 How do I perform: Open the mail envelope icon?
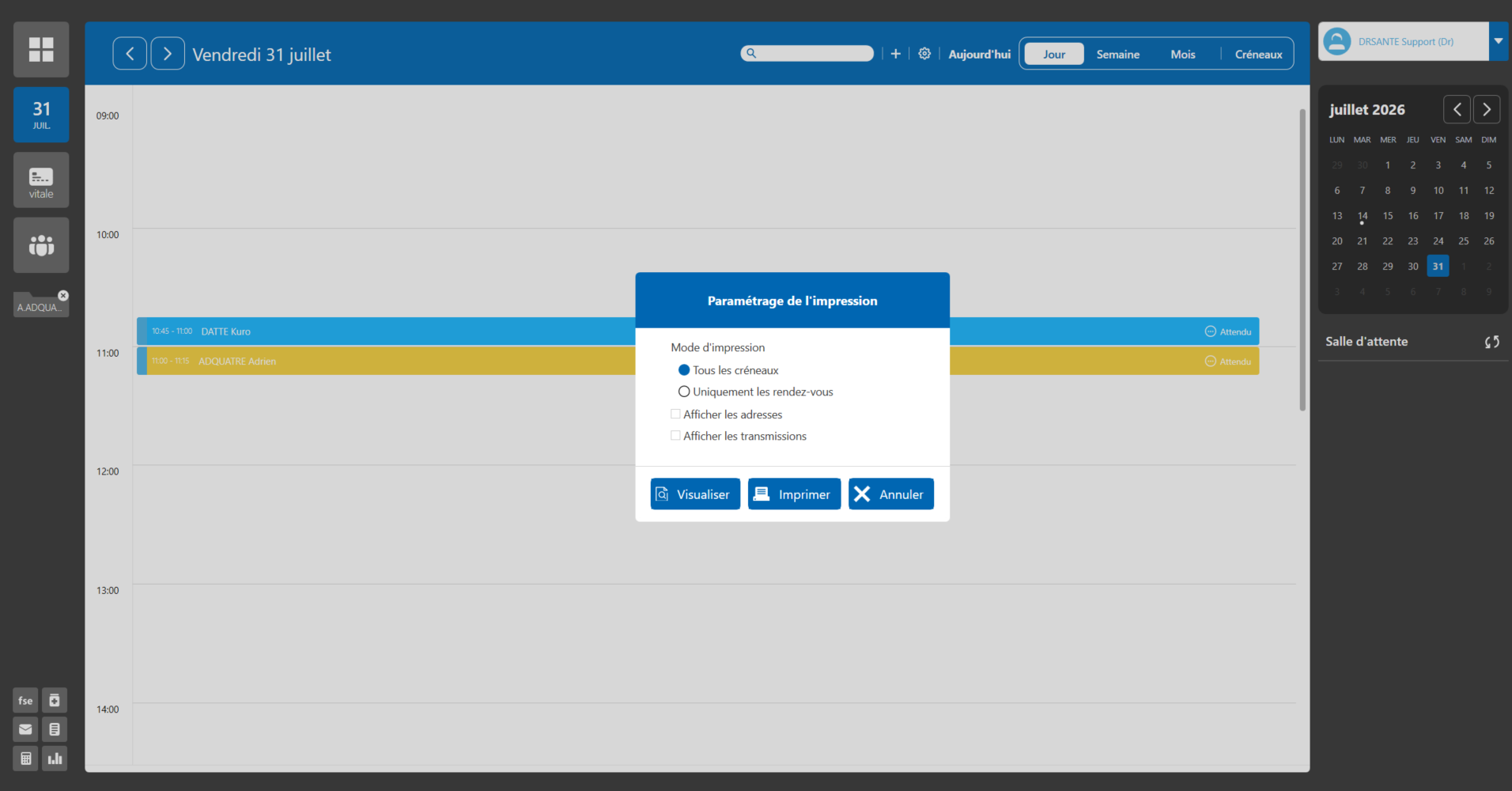(25, 729)
